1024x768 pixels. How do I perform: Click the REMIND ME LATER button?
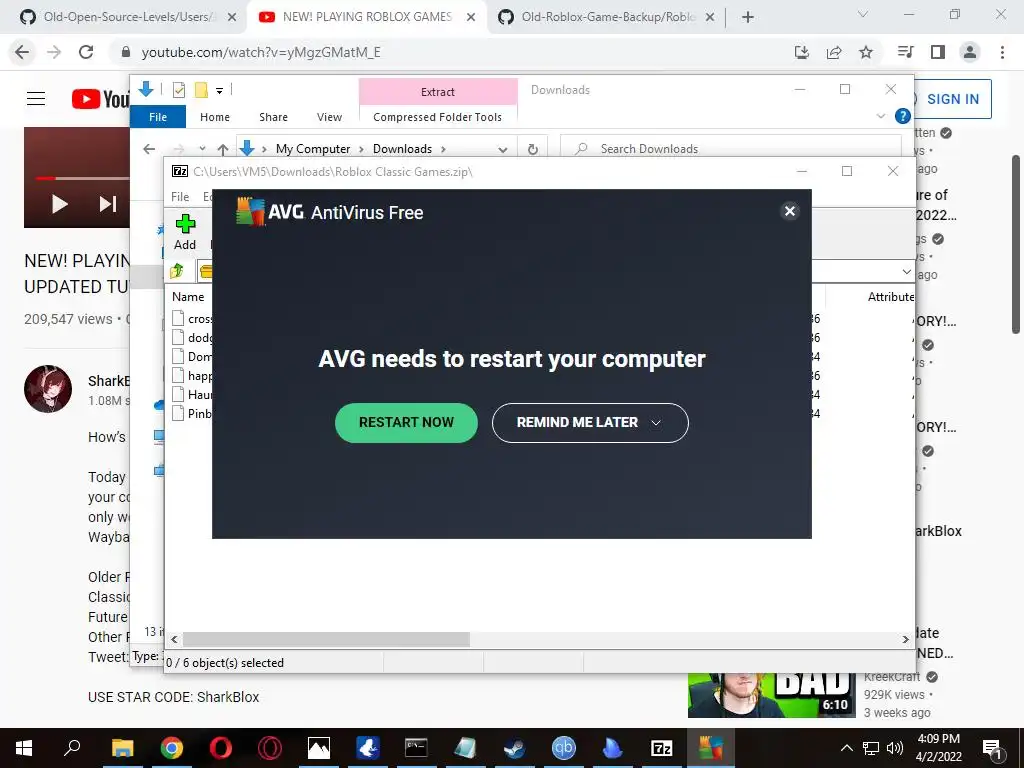point(590,423)
